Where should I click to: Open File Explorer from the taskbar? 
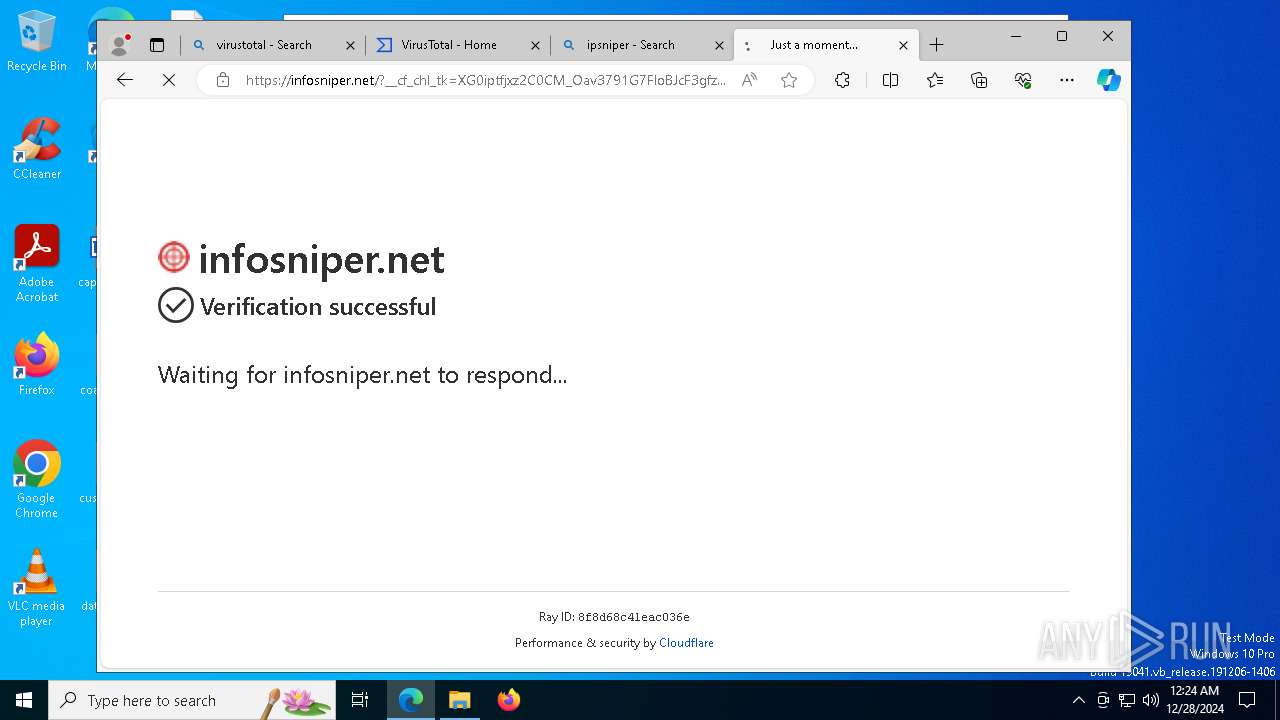pos(459,700)
